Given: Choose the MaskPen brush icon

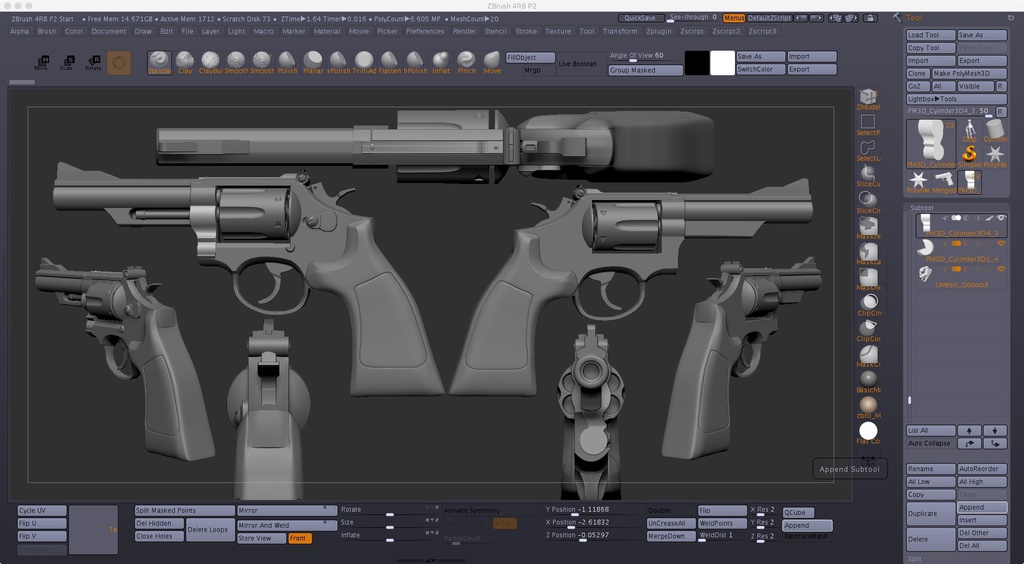Looking at the screenshot, I should (868, 228).
